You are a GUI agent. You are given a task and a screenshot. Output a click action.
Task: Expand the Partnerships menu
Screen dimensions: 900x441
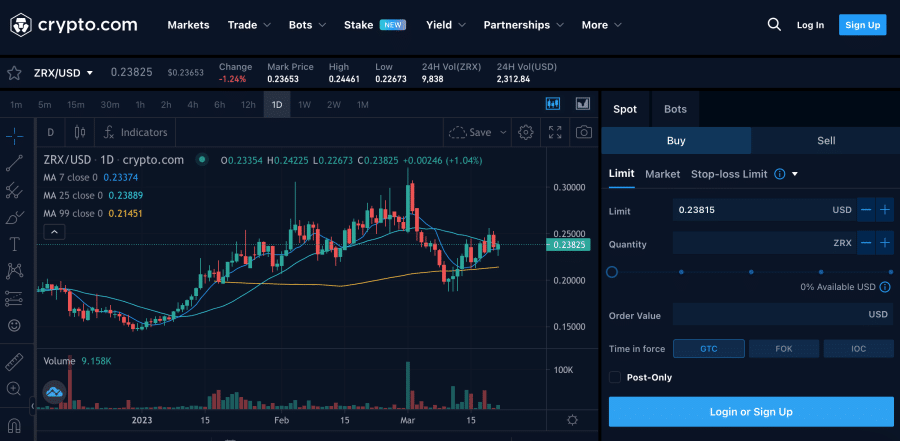coord(523,25)
